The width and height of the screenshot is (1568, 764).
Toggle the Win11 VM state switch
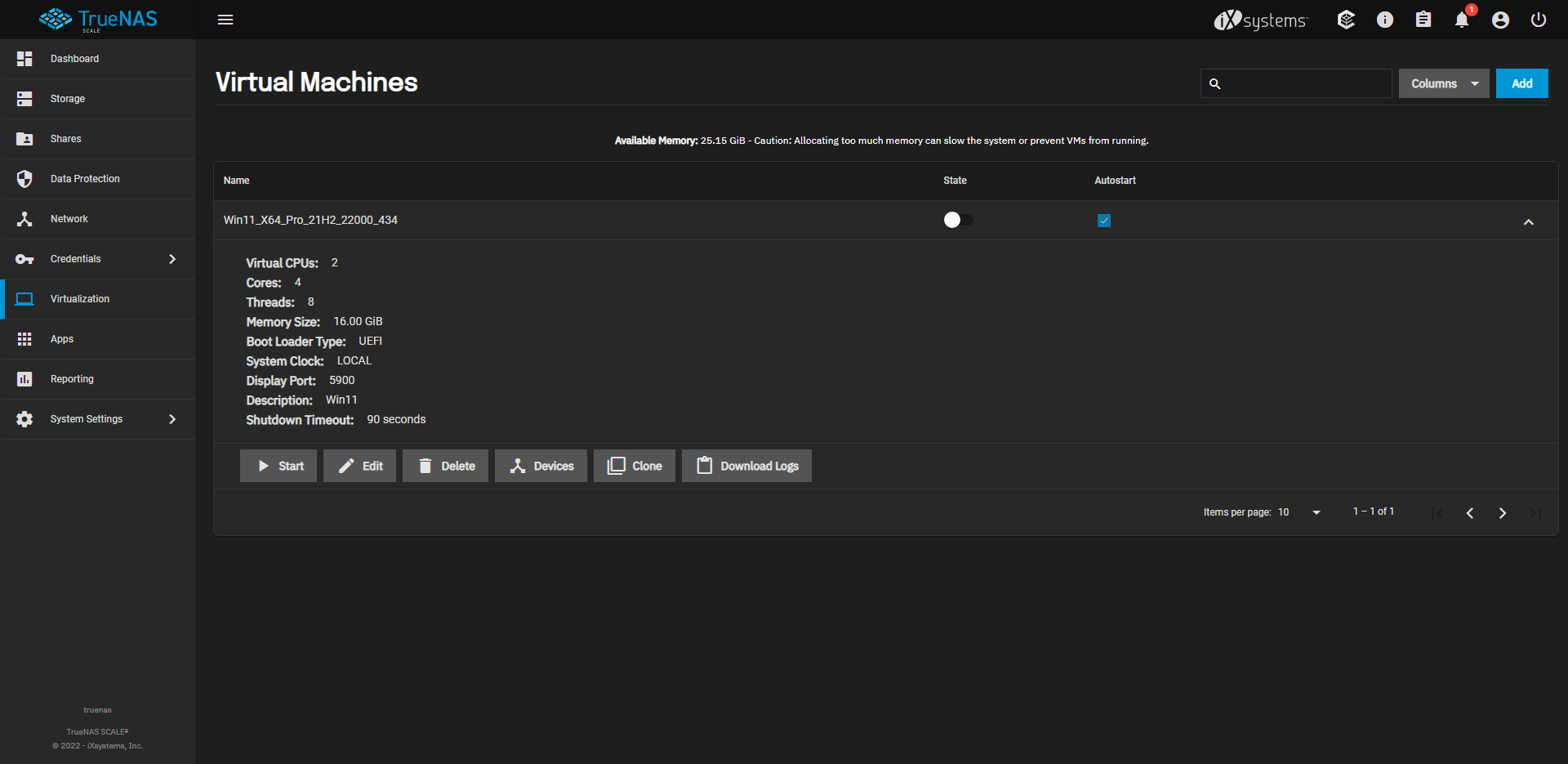click(x=958, y=220)
